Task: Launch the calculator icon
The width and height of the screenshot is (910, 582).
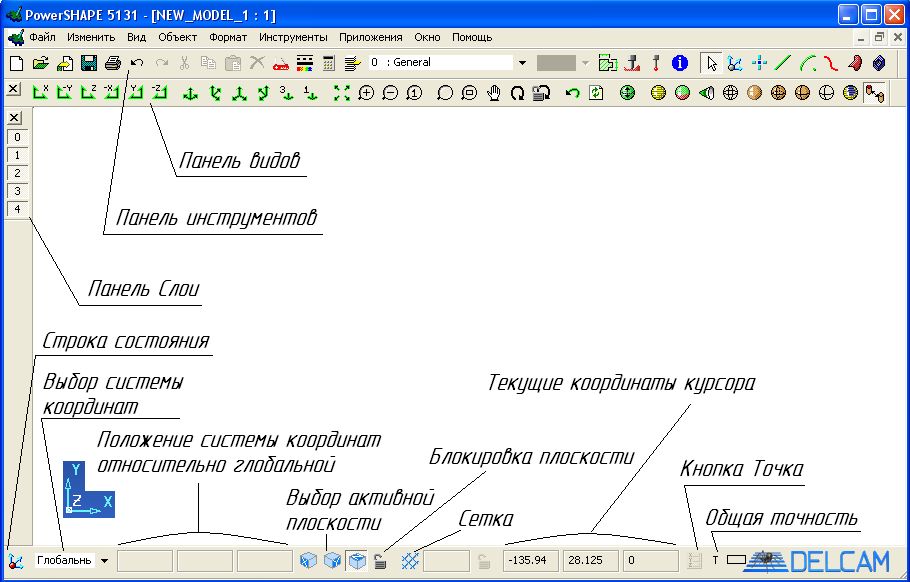Action: tap(329, 63)
